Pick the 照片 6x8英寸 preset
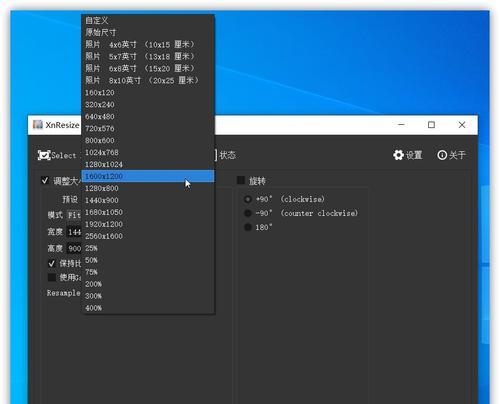The width and height of the screenshot is (500, 404). point(148,69)
